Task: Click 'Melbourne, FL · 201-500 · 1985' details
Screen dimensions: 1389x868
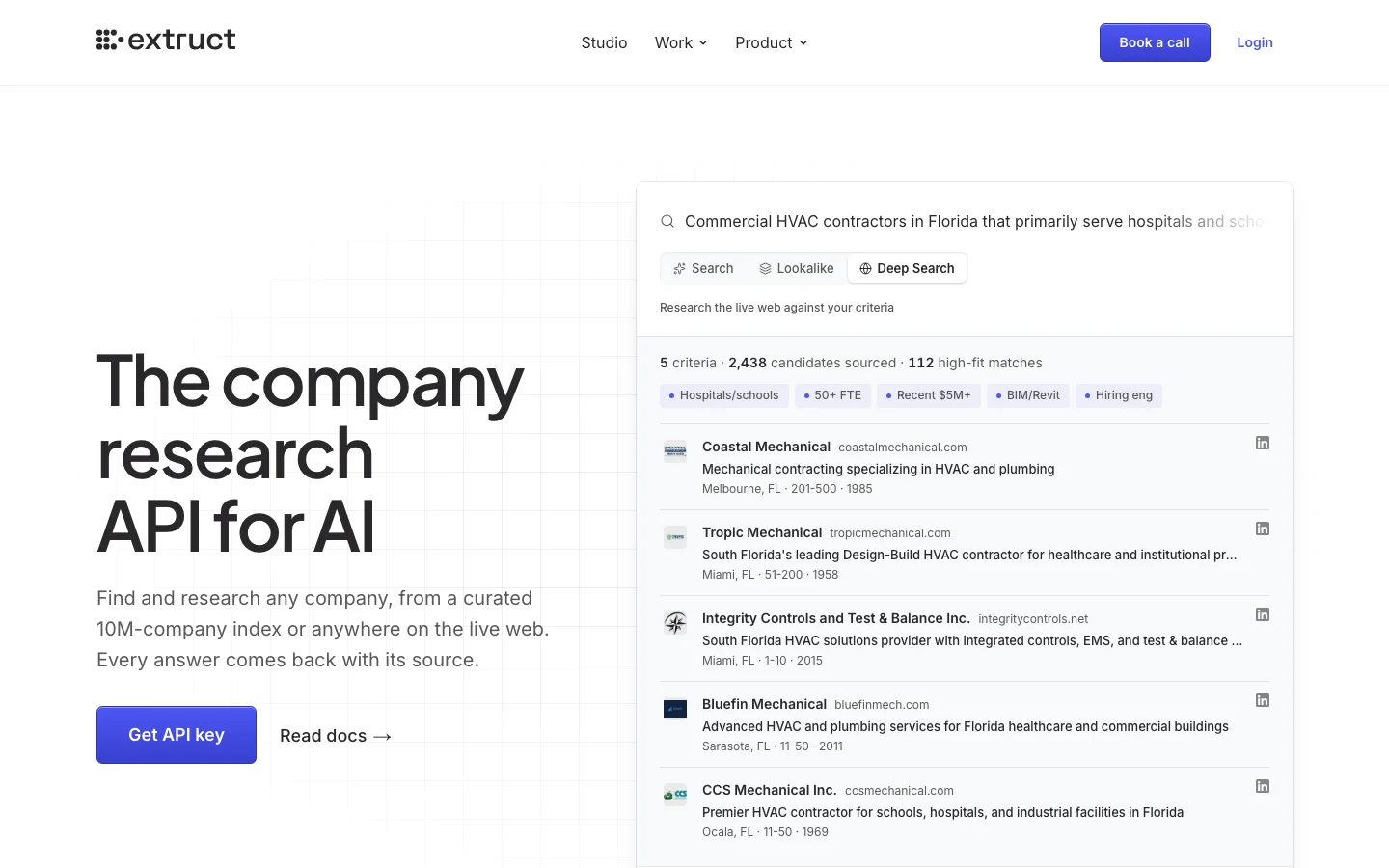Action: tap(787, 489)
